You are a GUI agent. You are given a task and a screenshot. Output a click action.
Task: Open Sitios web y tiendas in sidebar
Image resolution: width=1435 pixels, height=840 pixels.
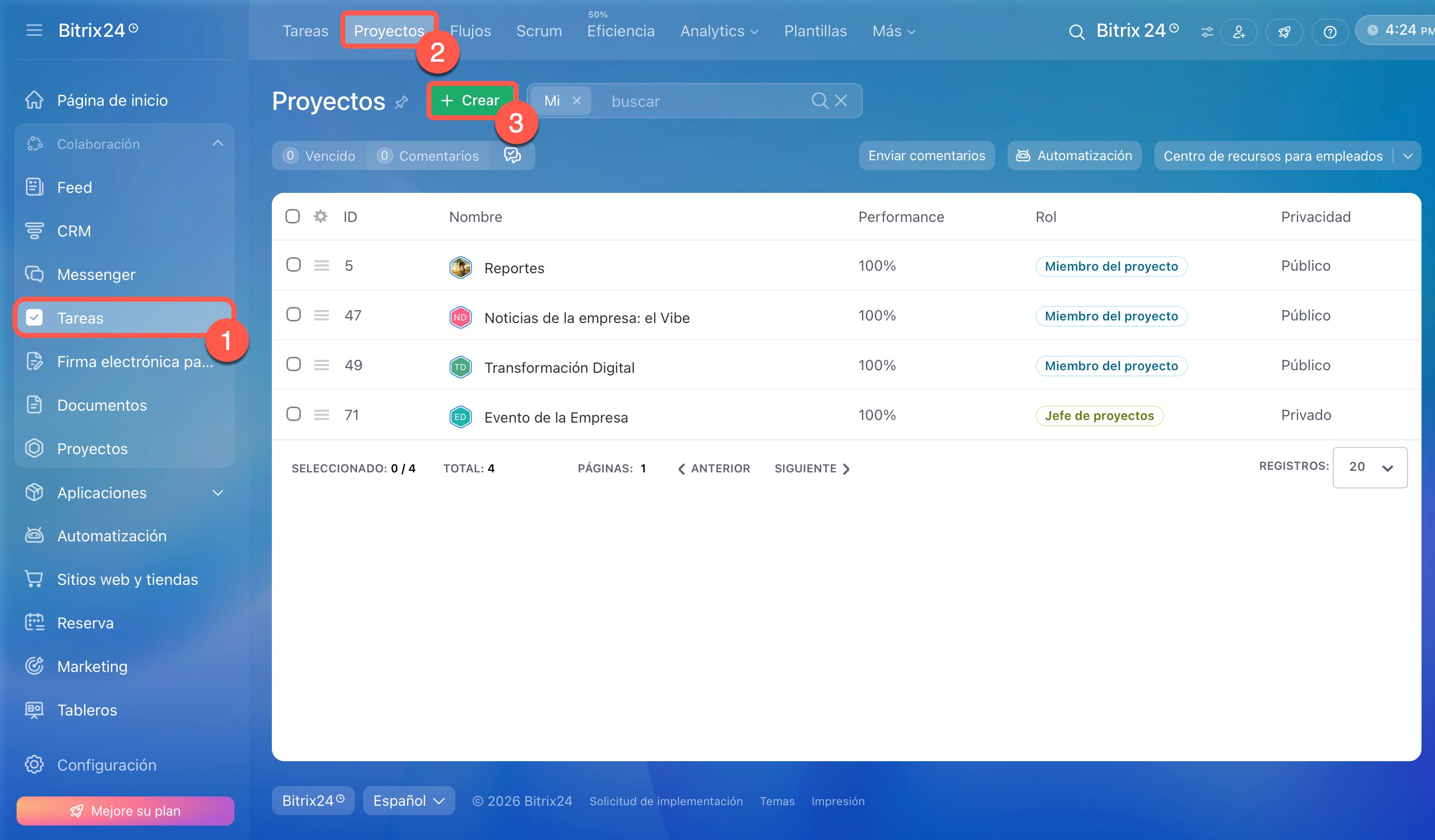click(x=124, y=579)
